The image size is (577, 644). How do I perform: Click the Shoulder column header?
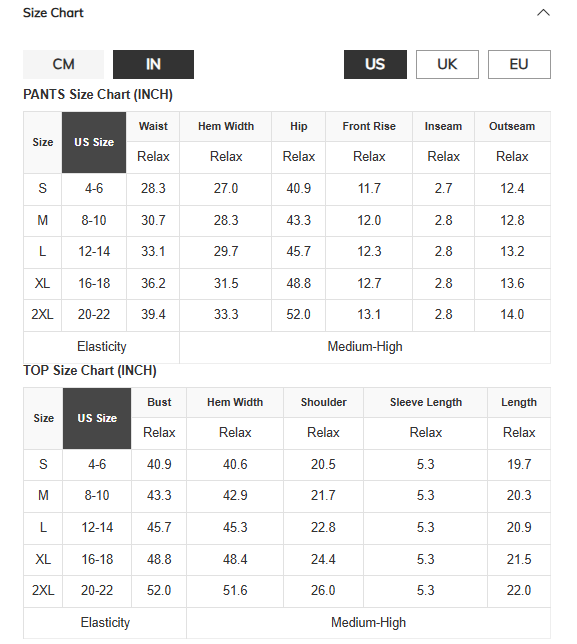(x=323, y=402)
